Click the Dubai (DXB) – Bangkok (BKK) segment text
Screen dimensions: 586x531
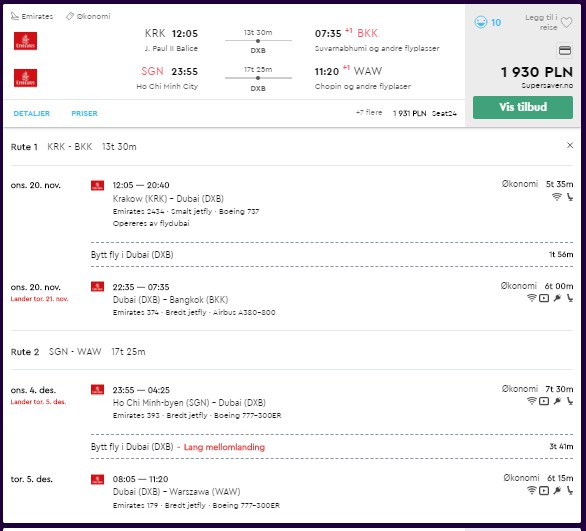[x=170, y=300]
